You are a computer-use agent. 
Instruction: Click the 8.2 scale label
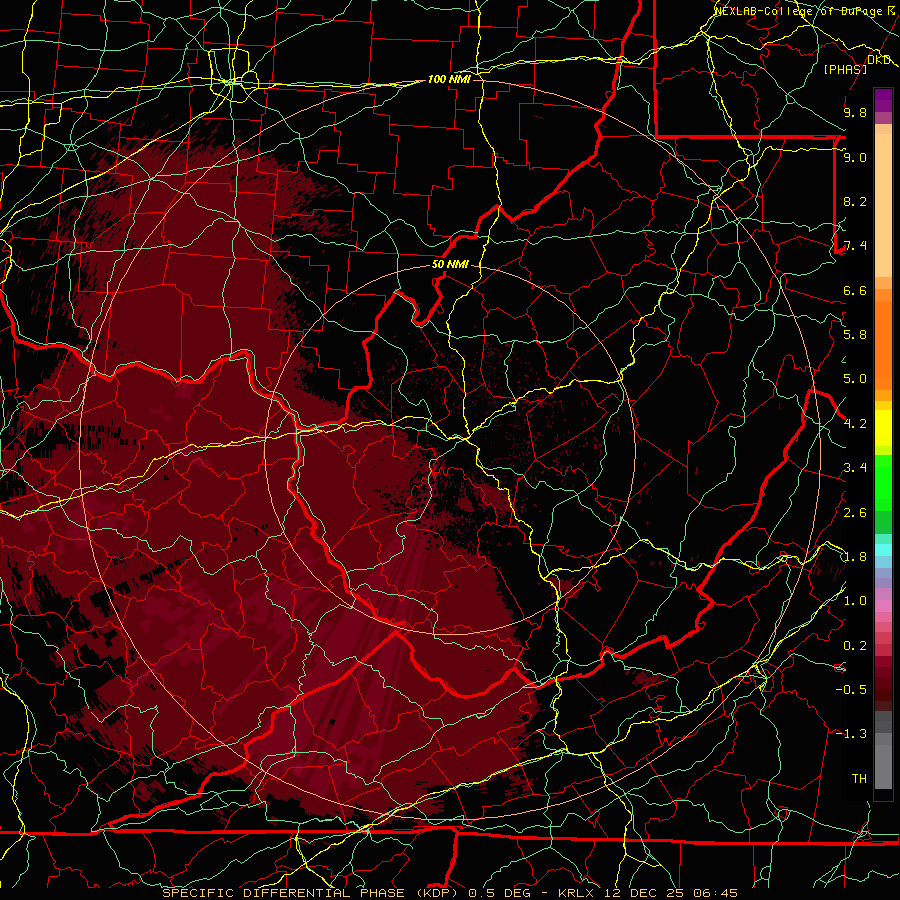[x=855, y=201]
